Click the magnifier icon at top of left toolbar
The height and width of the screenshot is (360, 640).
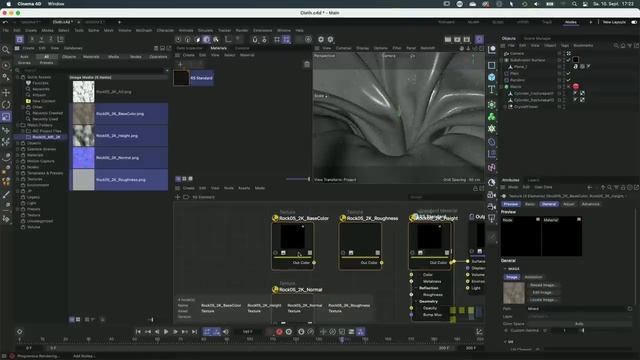6,50
